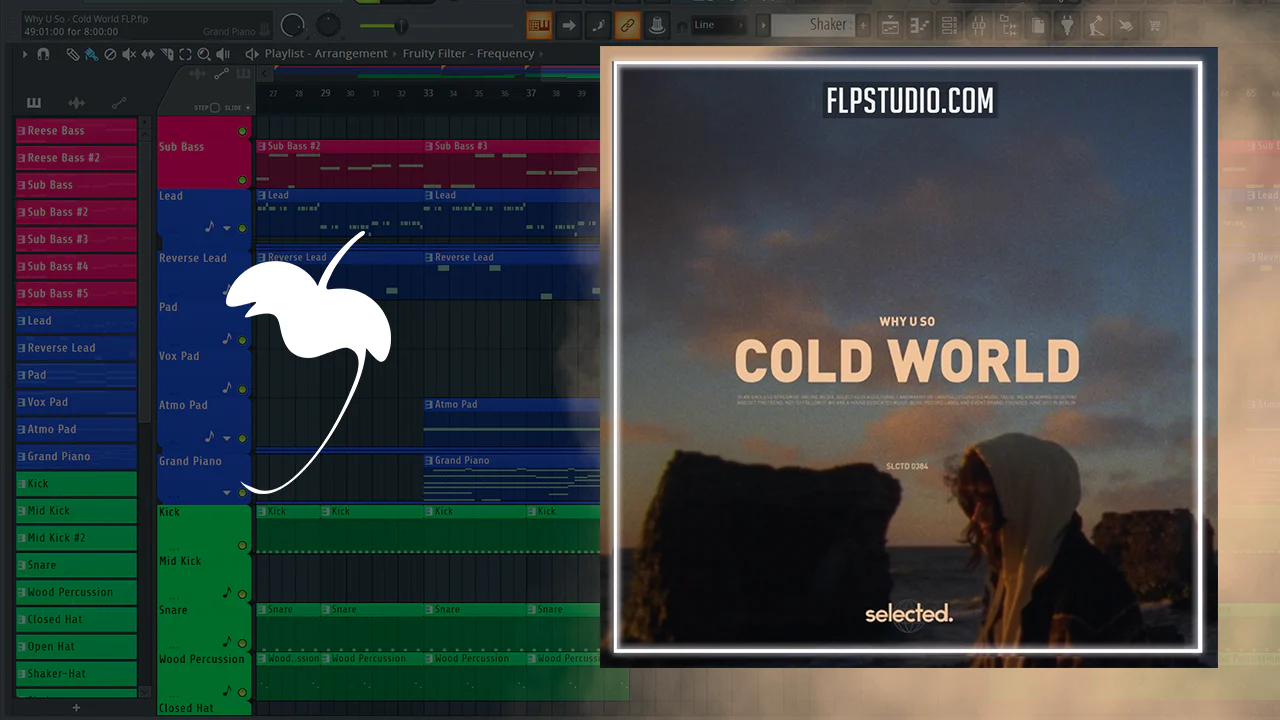Open the pattern selector arrow before Shaker

(764, 25)
